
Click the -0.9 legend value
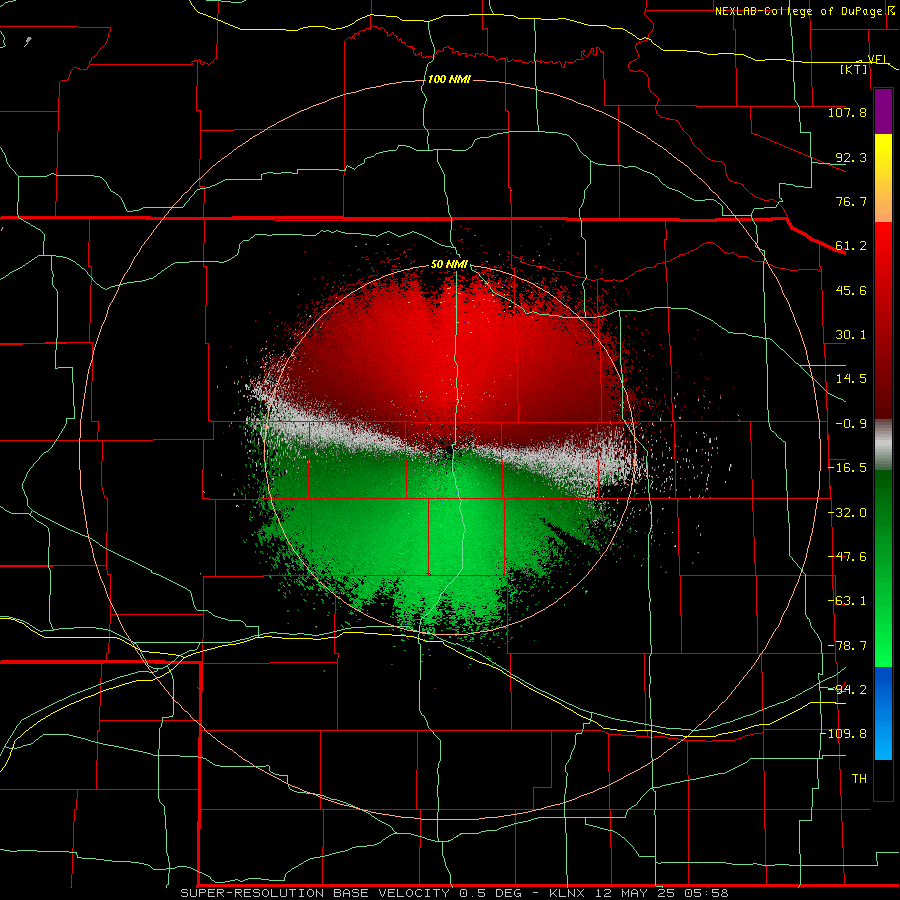pos(851,424)
